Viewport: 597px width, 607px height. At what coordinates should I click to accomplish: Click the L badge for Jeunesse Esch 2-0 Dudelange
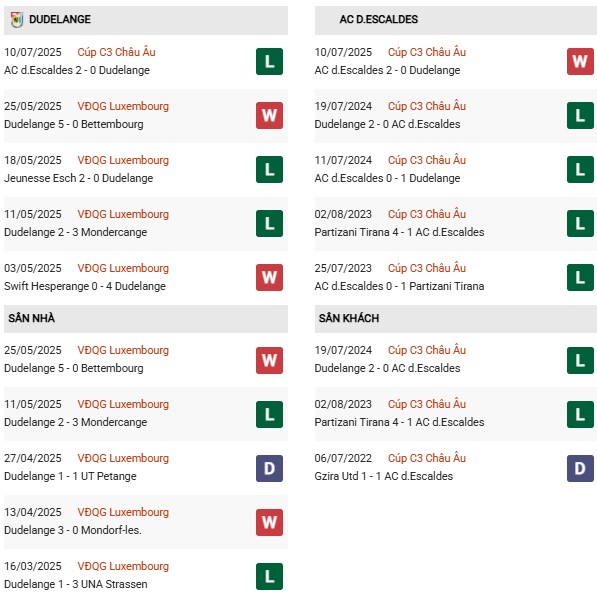pos(269,169)
